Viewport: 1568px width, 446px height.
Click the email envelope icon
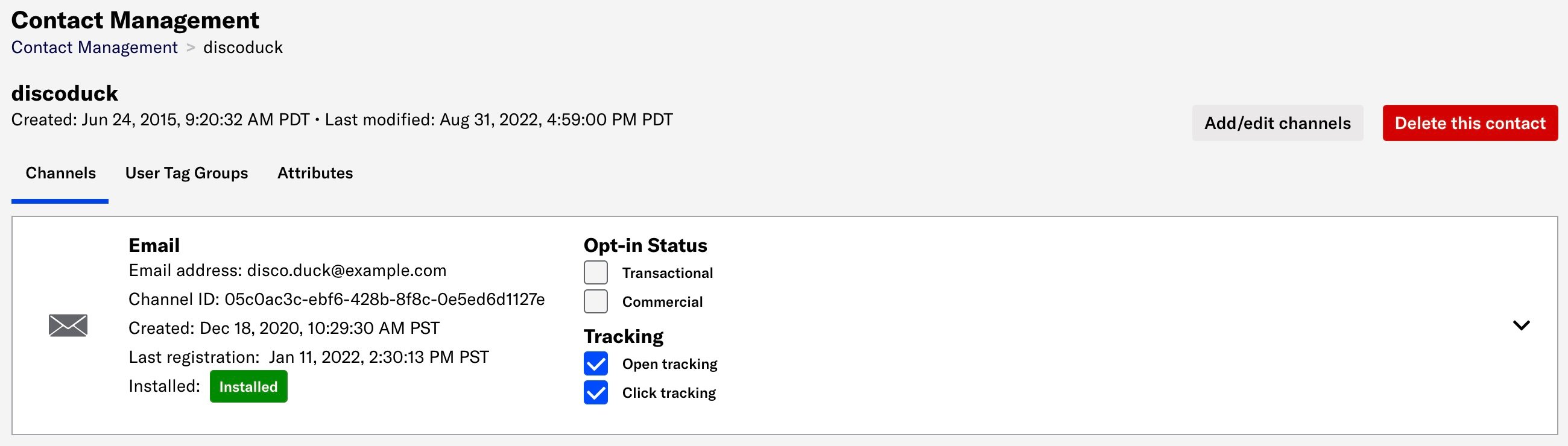click(68, 325)
